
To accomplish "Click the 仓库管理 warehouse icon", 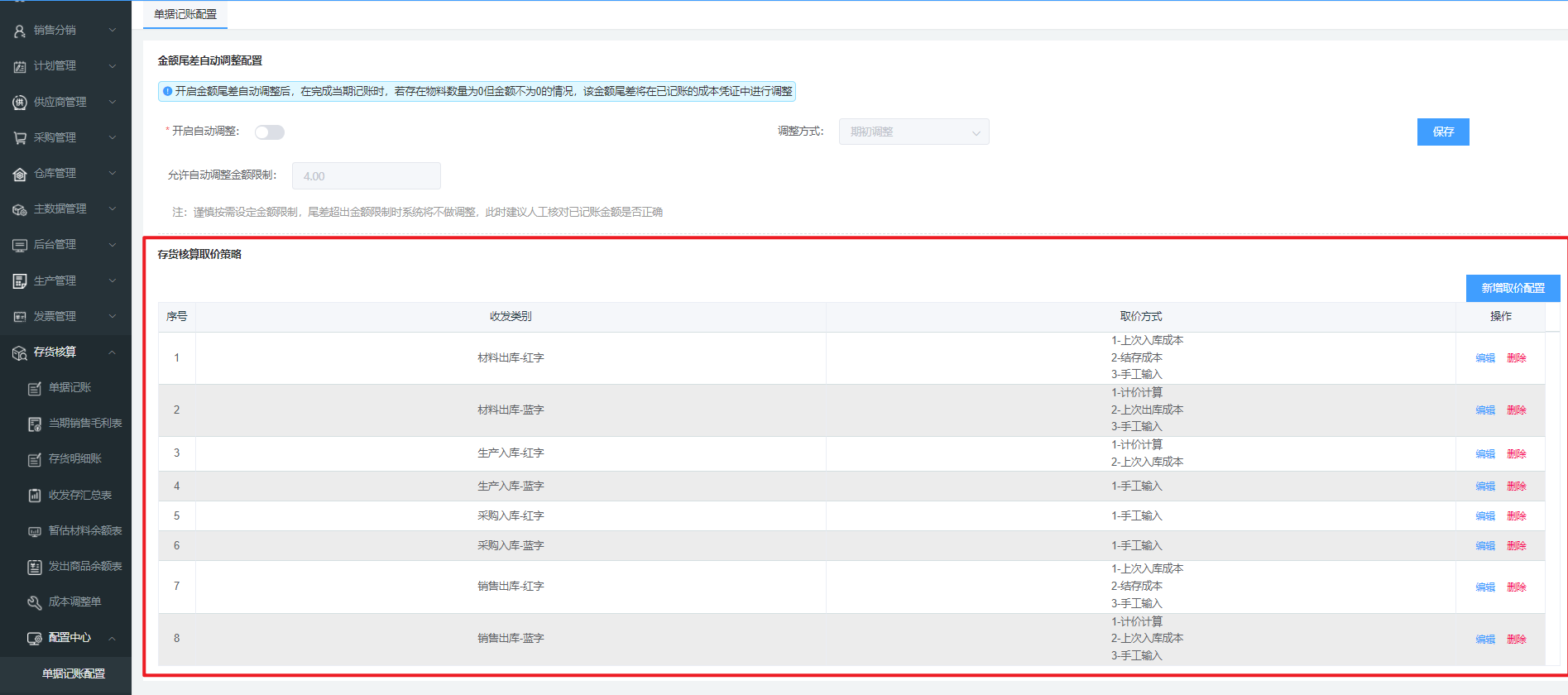I will point(20,174).
